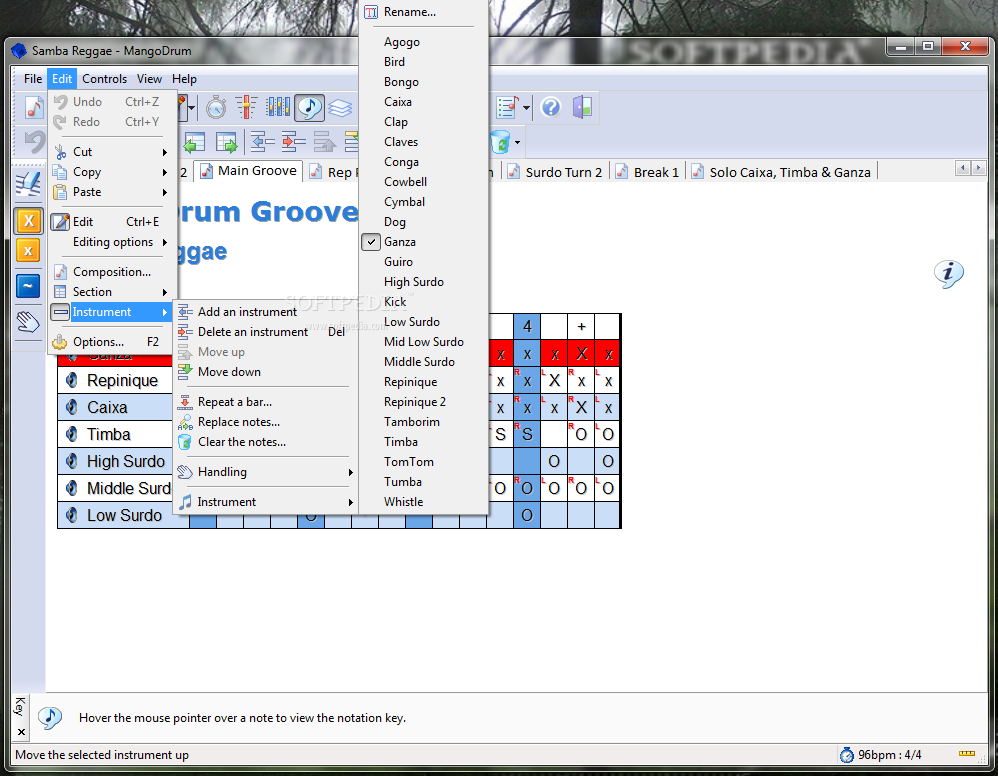Select the large X accent note button
This screenshot has width=998, height=776.
[x=28, y=221]
